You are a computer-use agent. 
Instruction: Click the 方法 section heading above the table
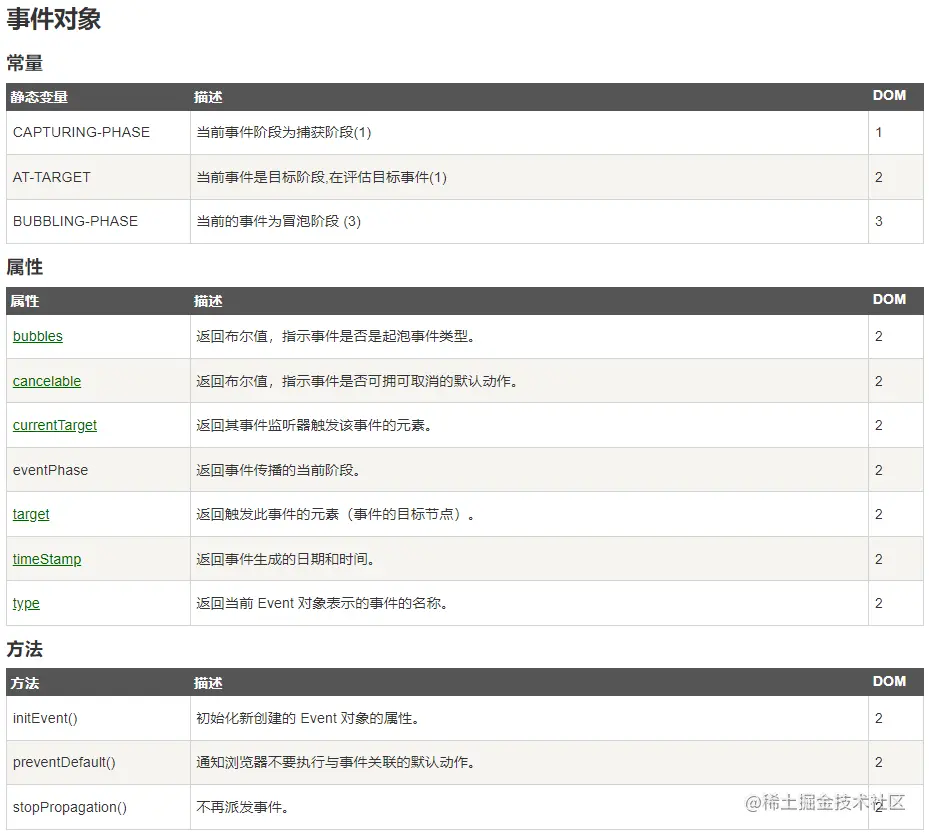[x=24, y=649]
